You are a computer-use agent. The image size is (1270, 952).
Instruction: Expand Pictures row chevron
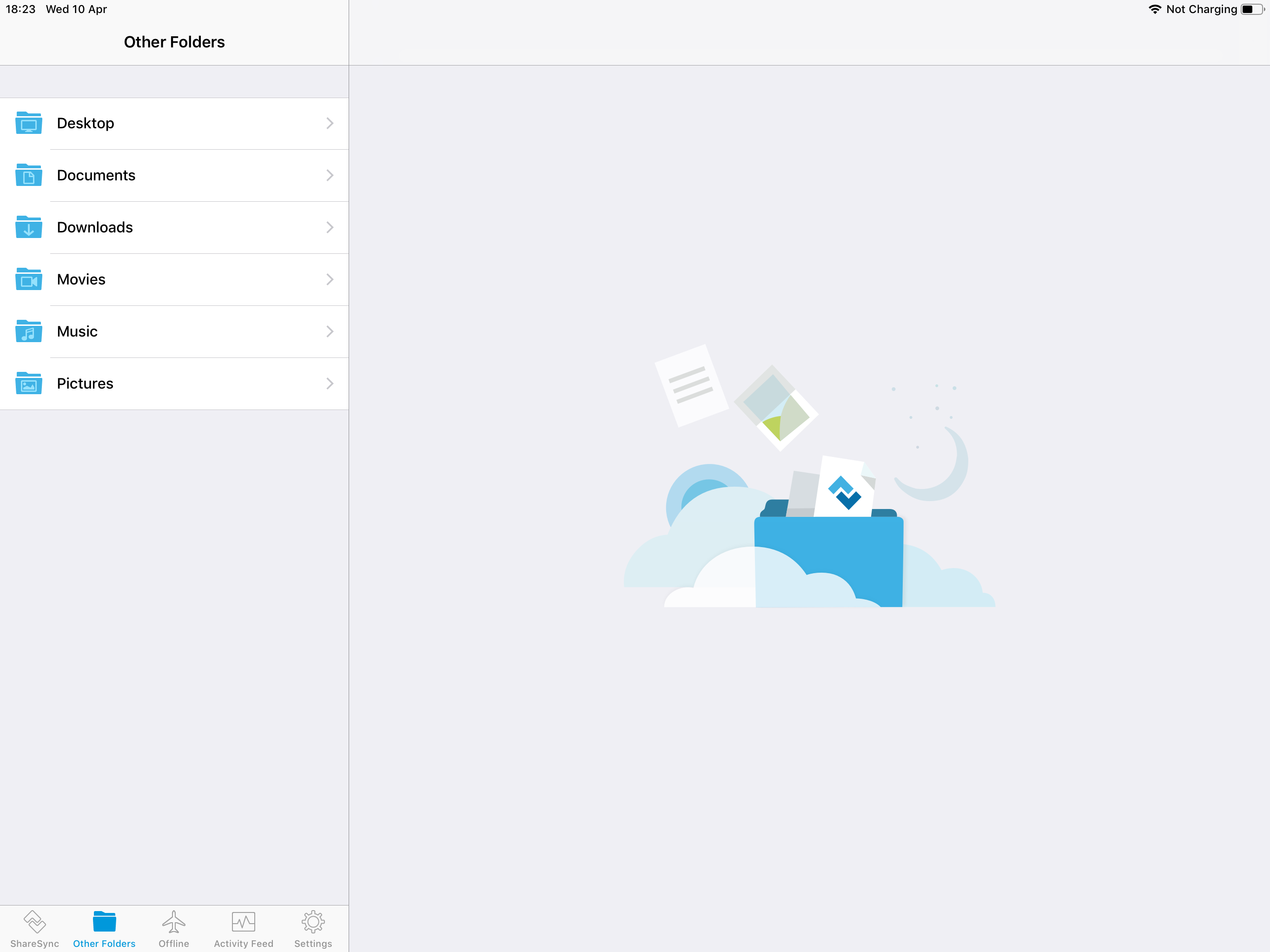click(x=330, y=383)
